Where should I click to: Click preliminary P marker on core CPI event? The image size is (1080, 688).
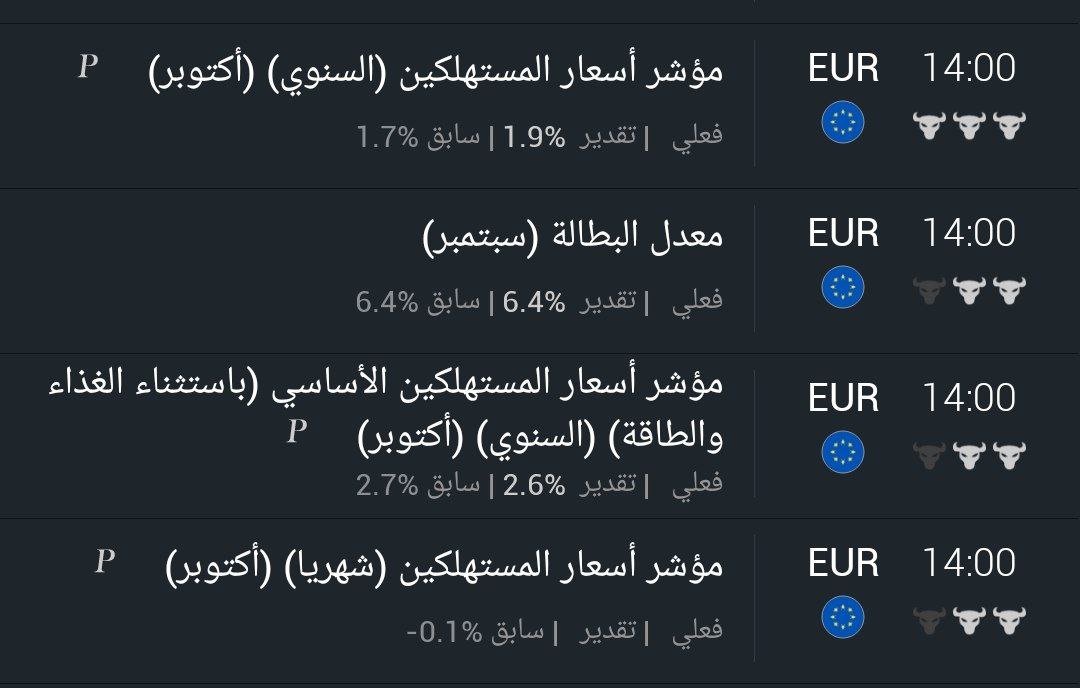point(295,432)
